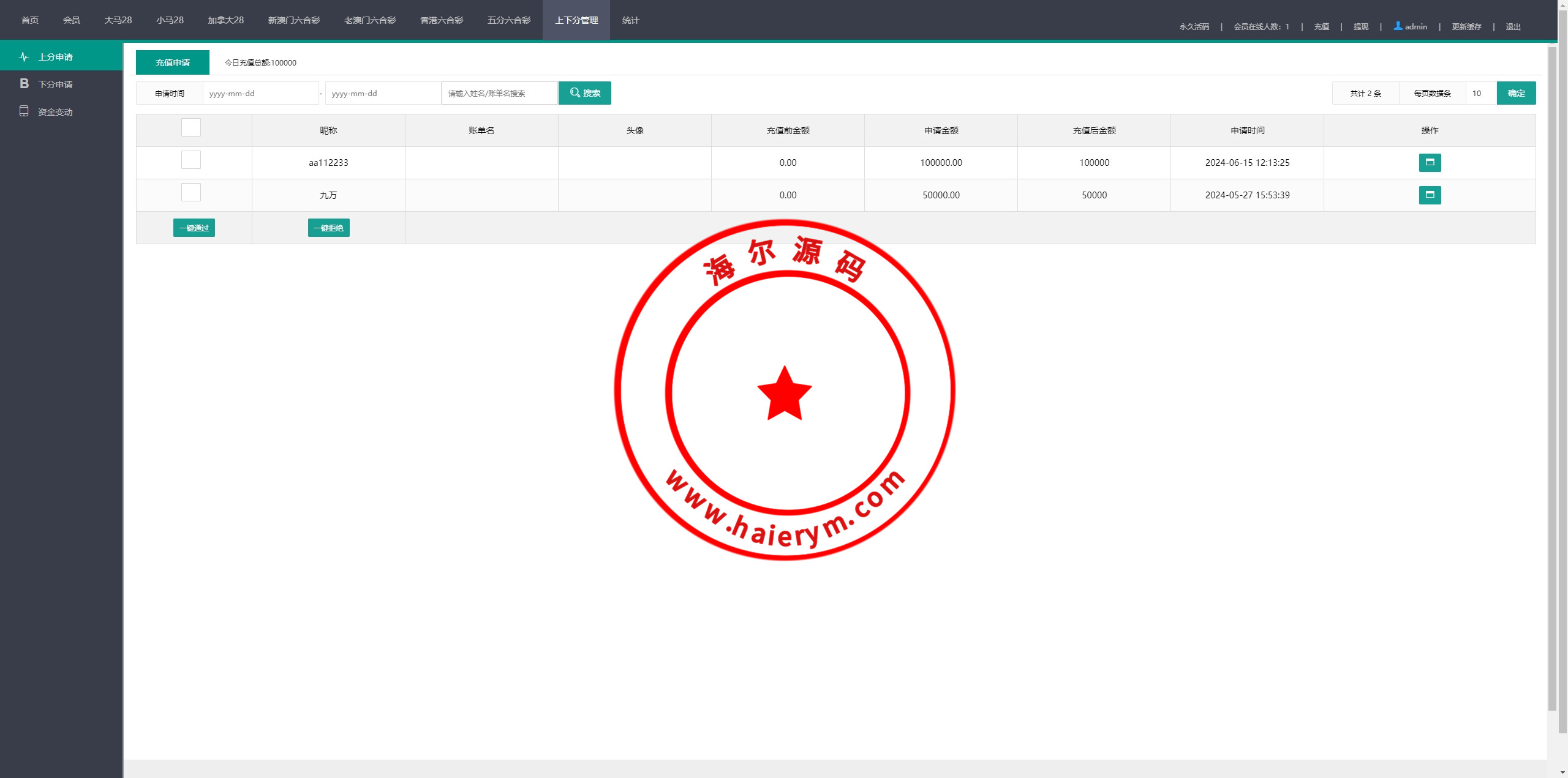Select the 充值申请 tab
This screenshot has width=1568, height=778.
pyautogui.click(x=173, y=62)
